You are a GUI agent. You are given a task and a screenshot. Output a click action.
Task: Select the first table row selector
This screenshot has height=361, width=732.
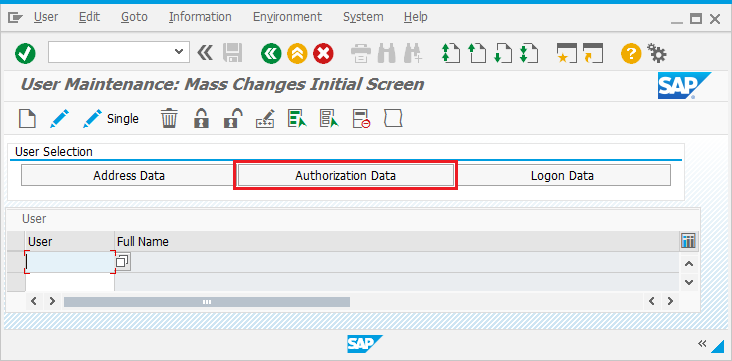click(x=16, y=262)
